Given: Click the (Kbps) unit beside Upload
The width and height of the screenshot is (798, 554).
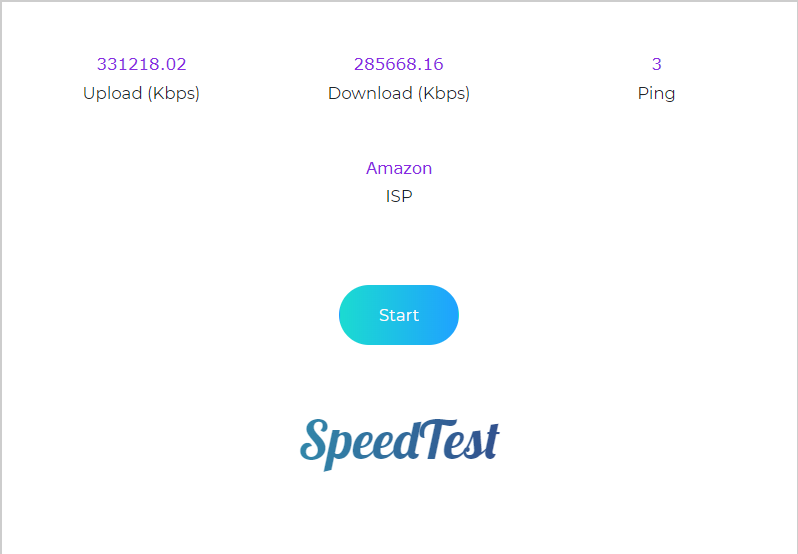Looking at the screenshot, I should (x=174, y=94).
